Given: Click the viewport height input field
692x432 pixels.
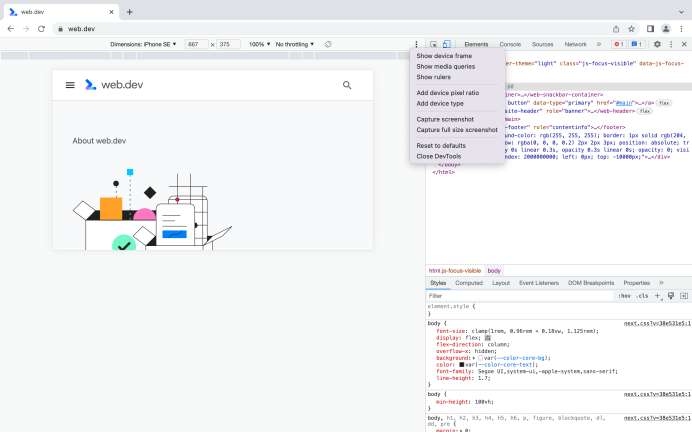Looking at the screenshot, I should click(228, 44).
